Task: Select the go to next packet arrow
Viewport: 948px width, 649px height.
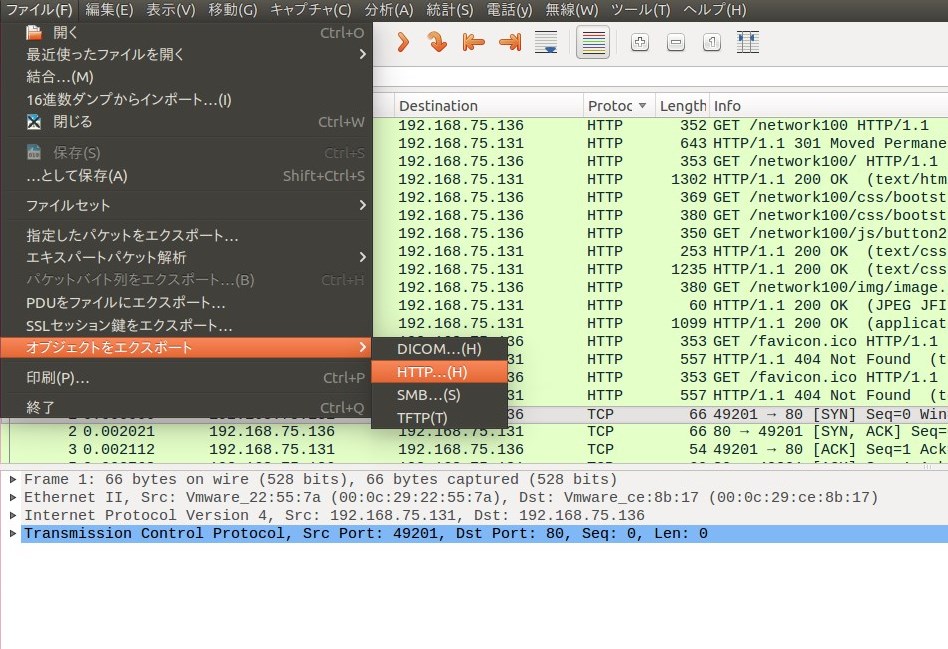Action: point(402,42)
